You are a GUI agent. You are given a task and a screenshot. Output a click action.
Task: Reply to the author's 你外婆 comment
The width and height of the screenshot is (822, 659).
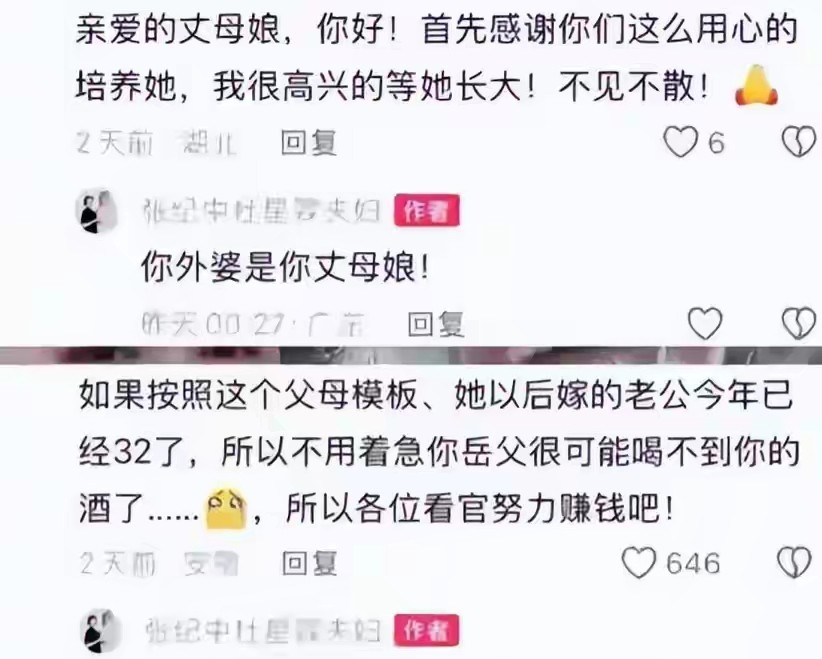click(x=436, y=323)
